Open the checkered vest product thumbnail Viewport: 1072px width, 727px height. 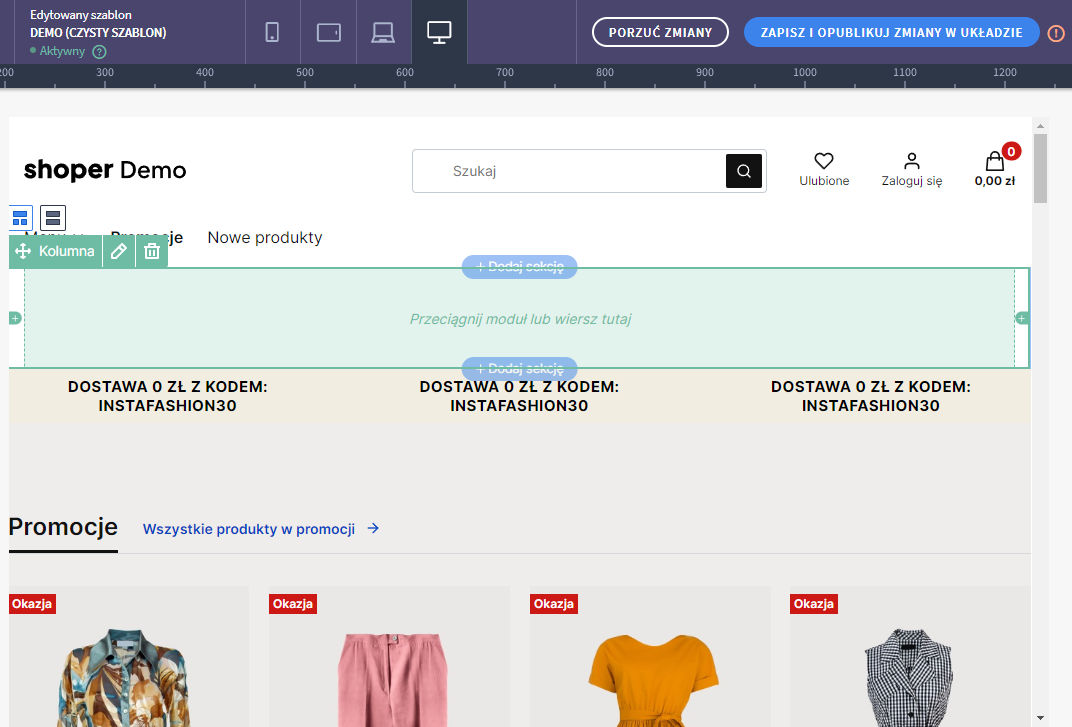point(910,657)
